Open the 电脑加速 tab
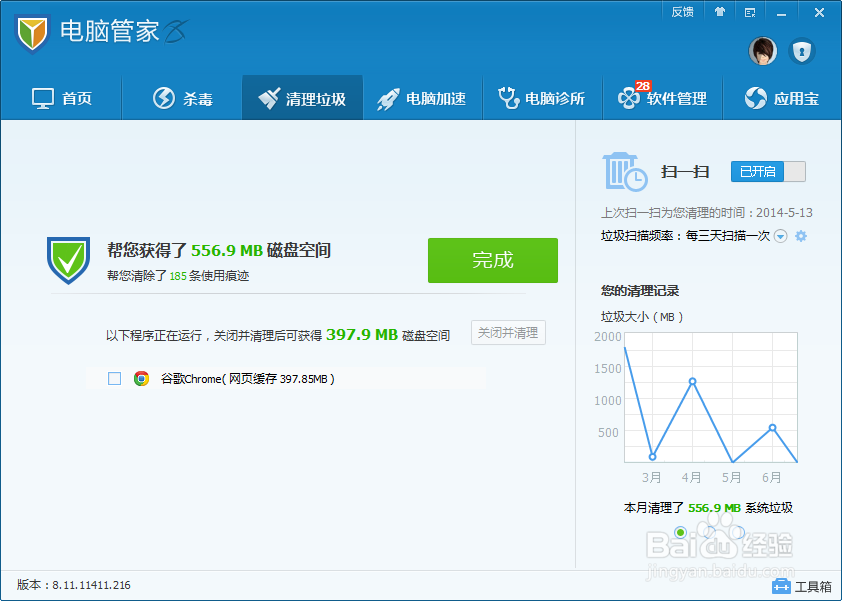 (x=423, y=98)
